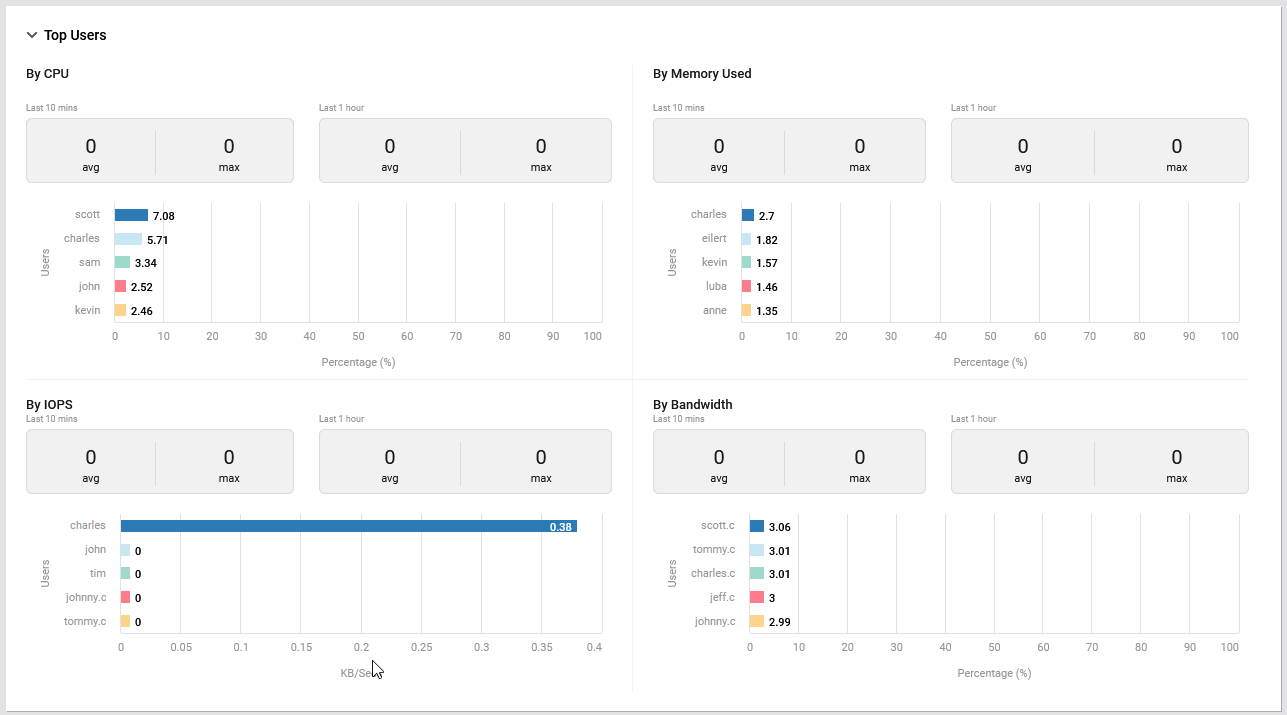Image resolution: width=1287 pixels, height=715 pixels.
Task: Collapse the Top Users section chevron
Action: (x=32, y=35)
